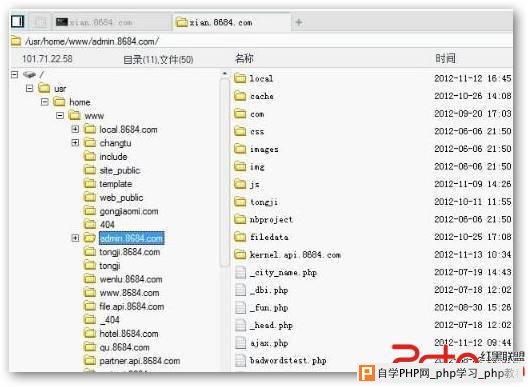Screen dimensions: 528x387
Task: Click the grayed icon beside layout button
Action: click(40, 22)
